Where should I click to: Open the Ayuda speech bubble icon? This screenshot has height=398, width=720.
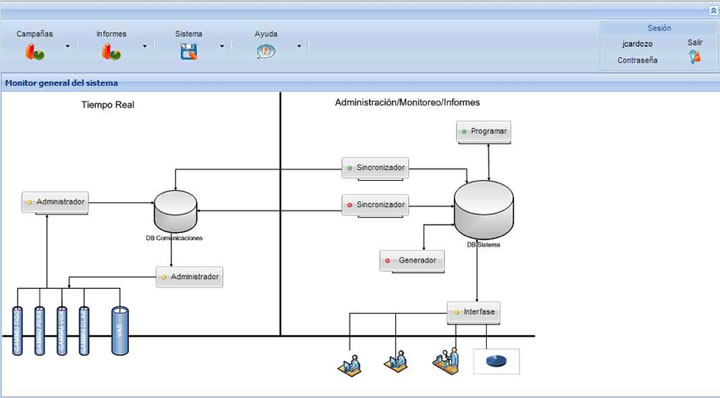(x=266, y=51)
